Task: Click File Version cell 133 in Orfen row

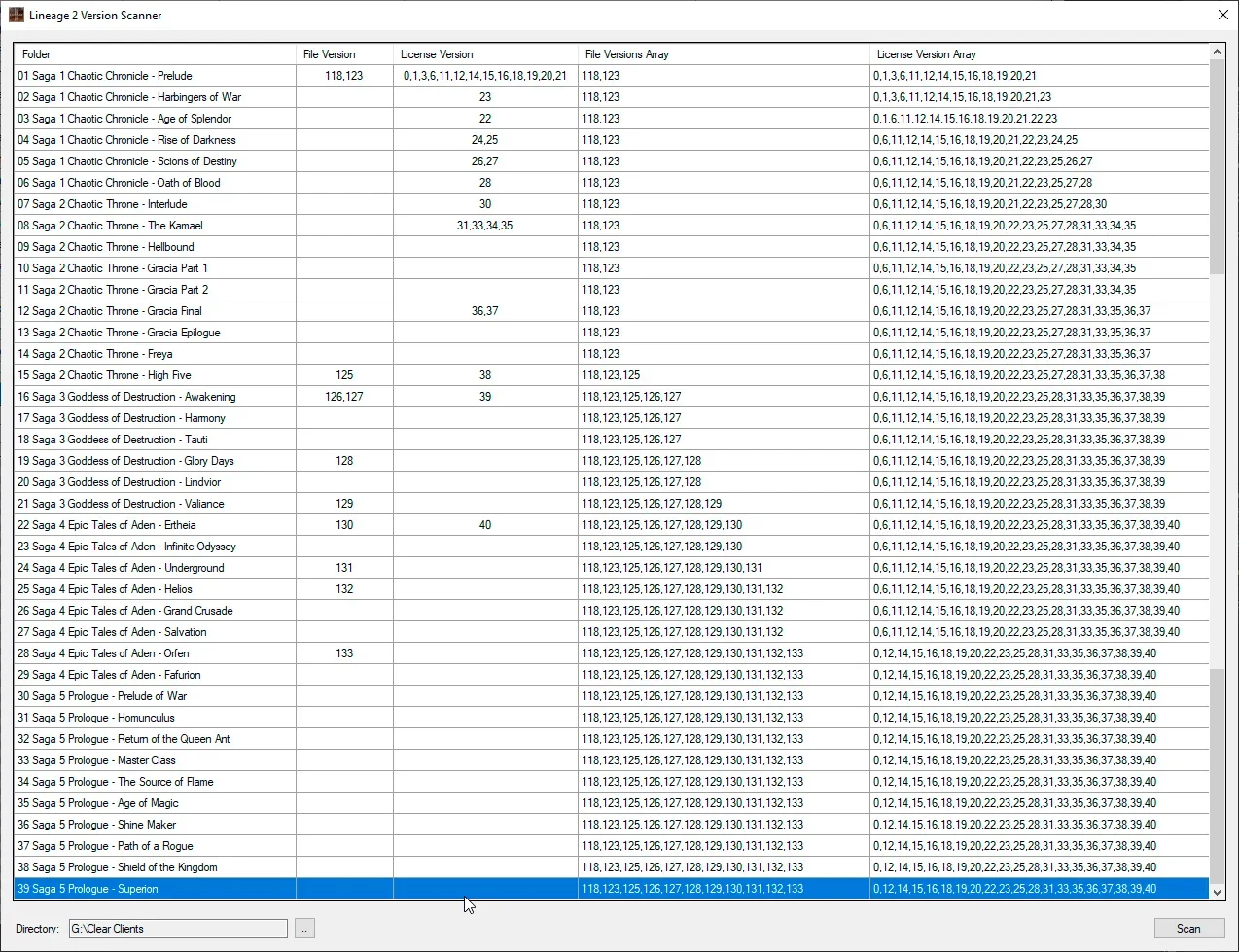Action: pyautogui.click(x=344, y=653)
